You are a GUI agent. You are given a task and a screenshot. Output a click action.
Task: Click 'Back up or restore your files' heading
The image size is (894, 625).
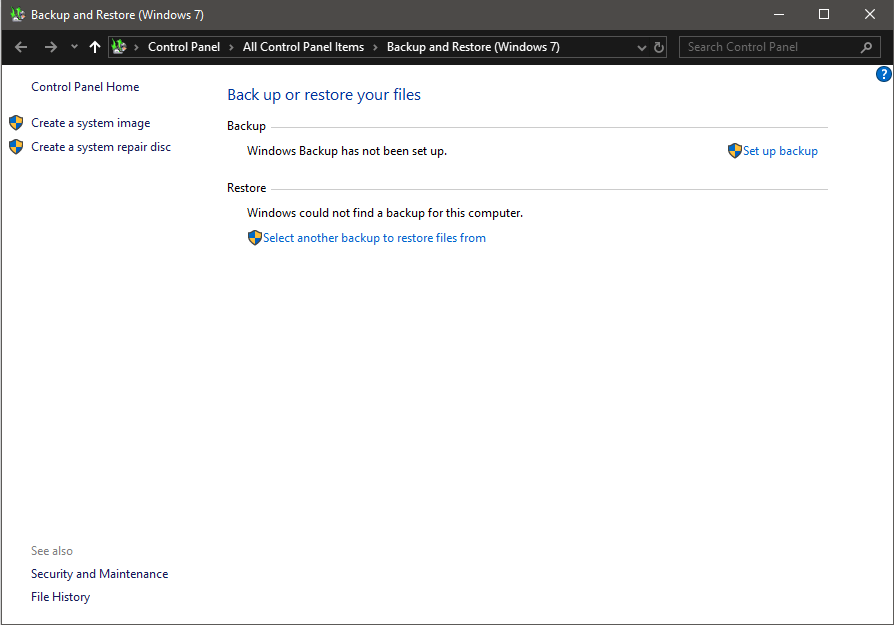pyautogui.click(x=324, y=95)
